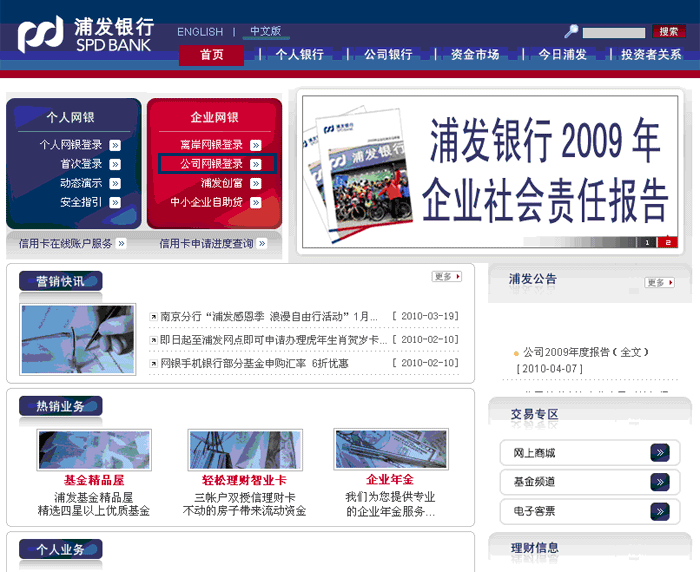Open 信用卡申请进度查询 link
Viewport: 700px width, 572px height.
(206, 243)
